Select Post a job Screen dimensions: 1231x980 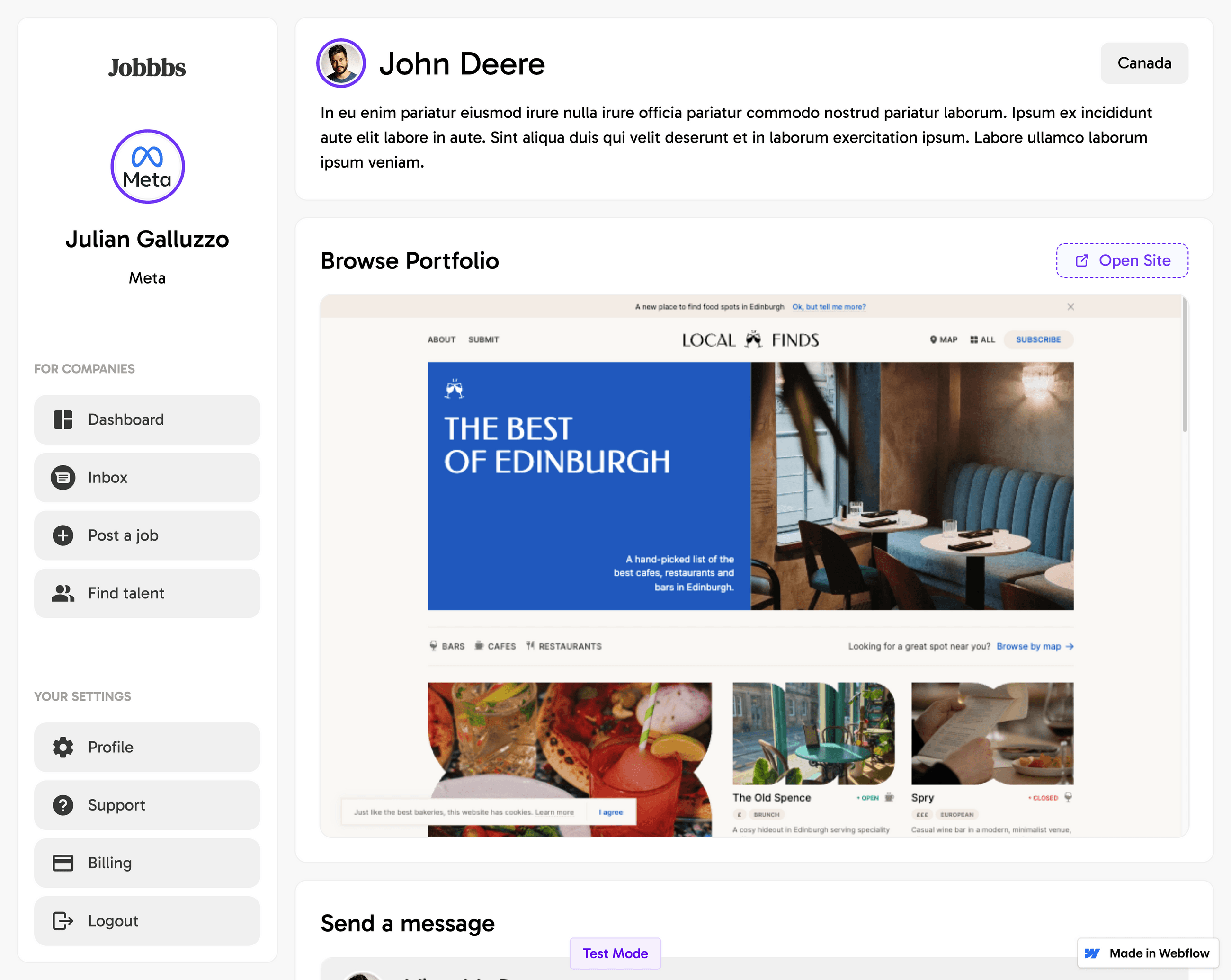(147, 535)
